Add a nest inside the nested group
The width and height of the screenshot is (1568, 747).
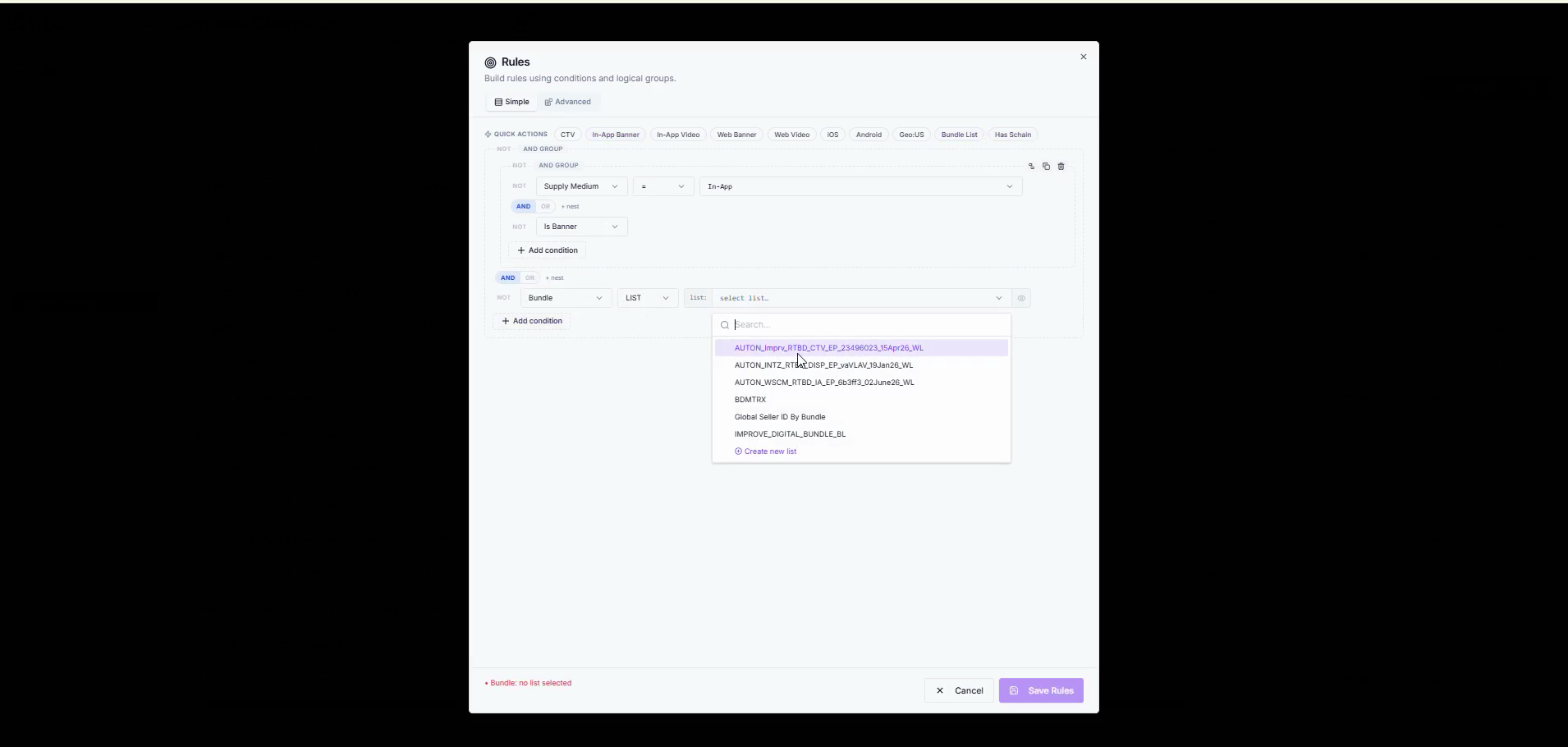[x=570, y=207]
